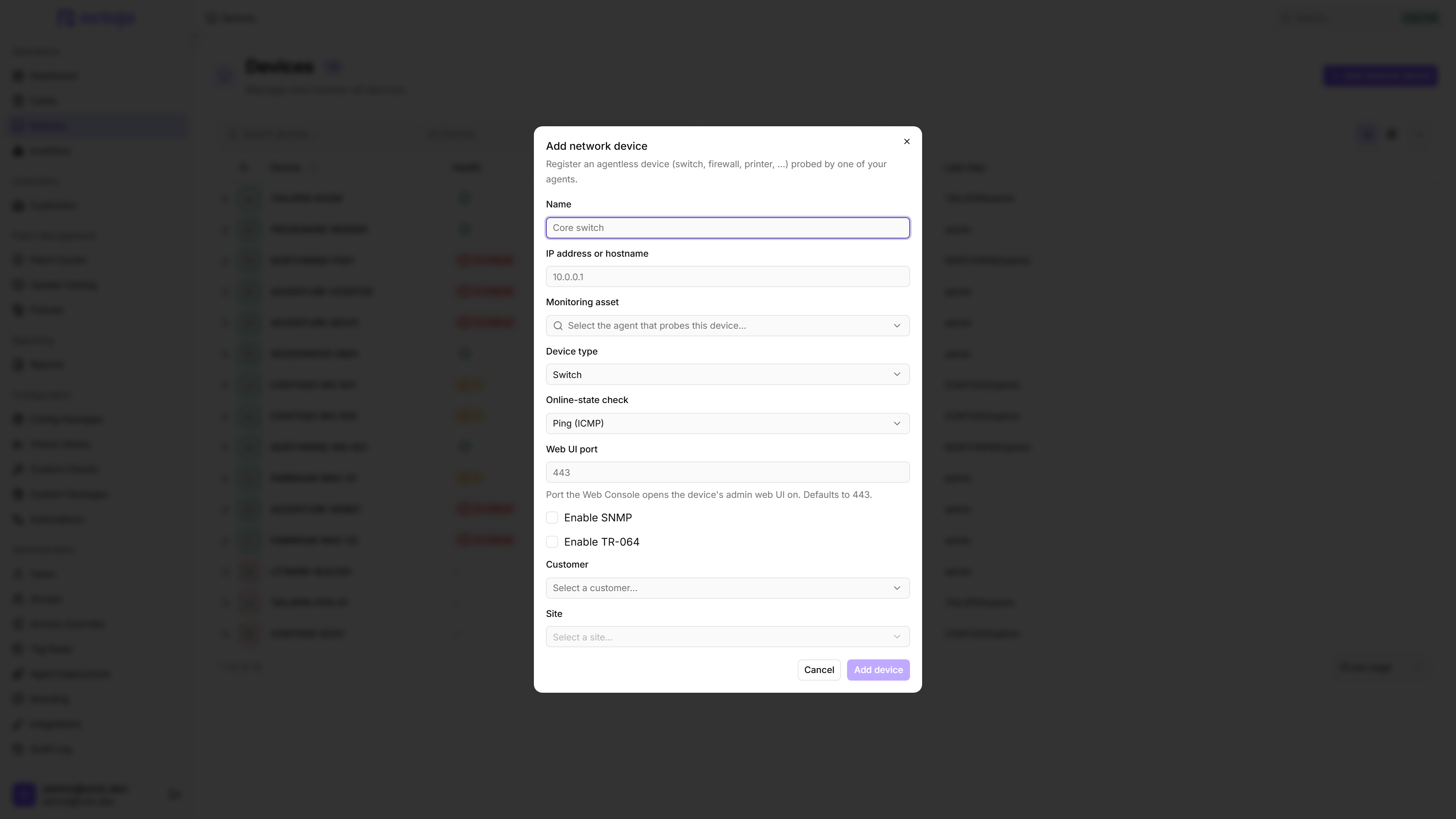Open the Online-state check dropdown

tap(728, 424)
